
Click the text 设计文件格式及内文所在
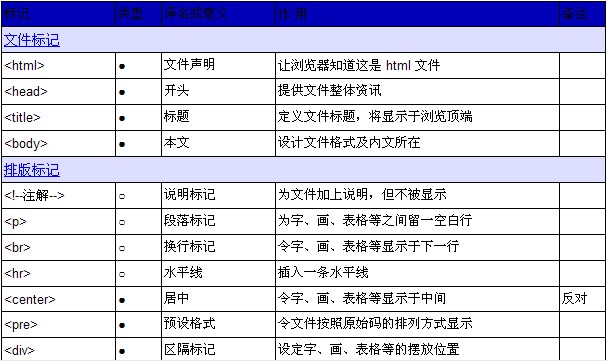349,142
